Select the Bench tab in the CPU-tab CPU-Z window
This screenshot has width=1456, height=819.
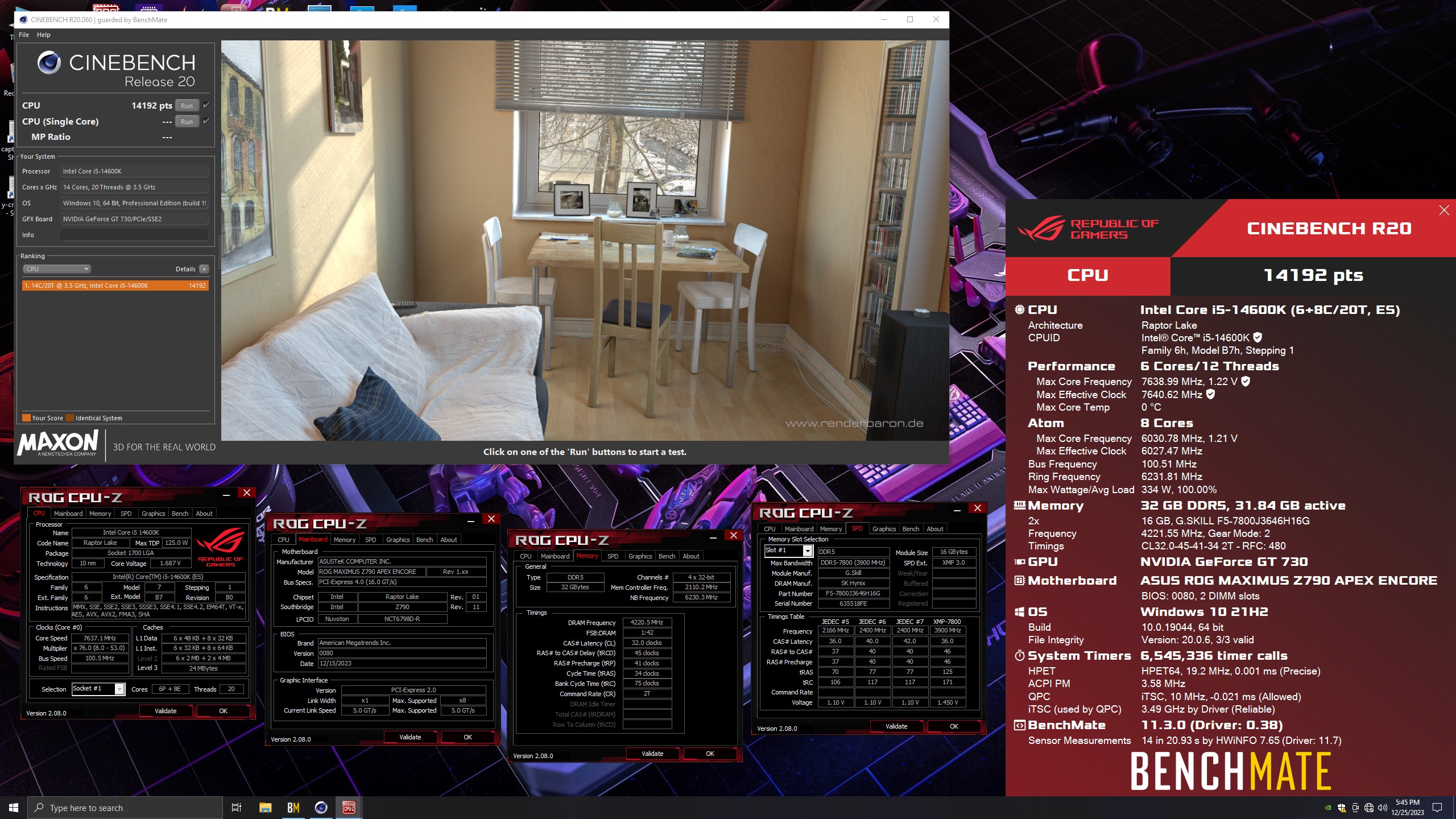click(x=180, y=514)
